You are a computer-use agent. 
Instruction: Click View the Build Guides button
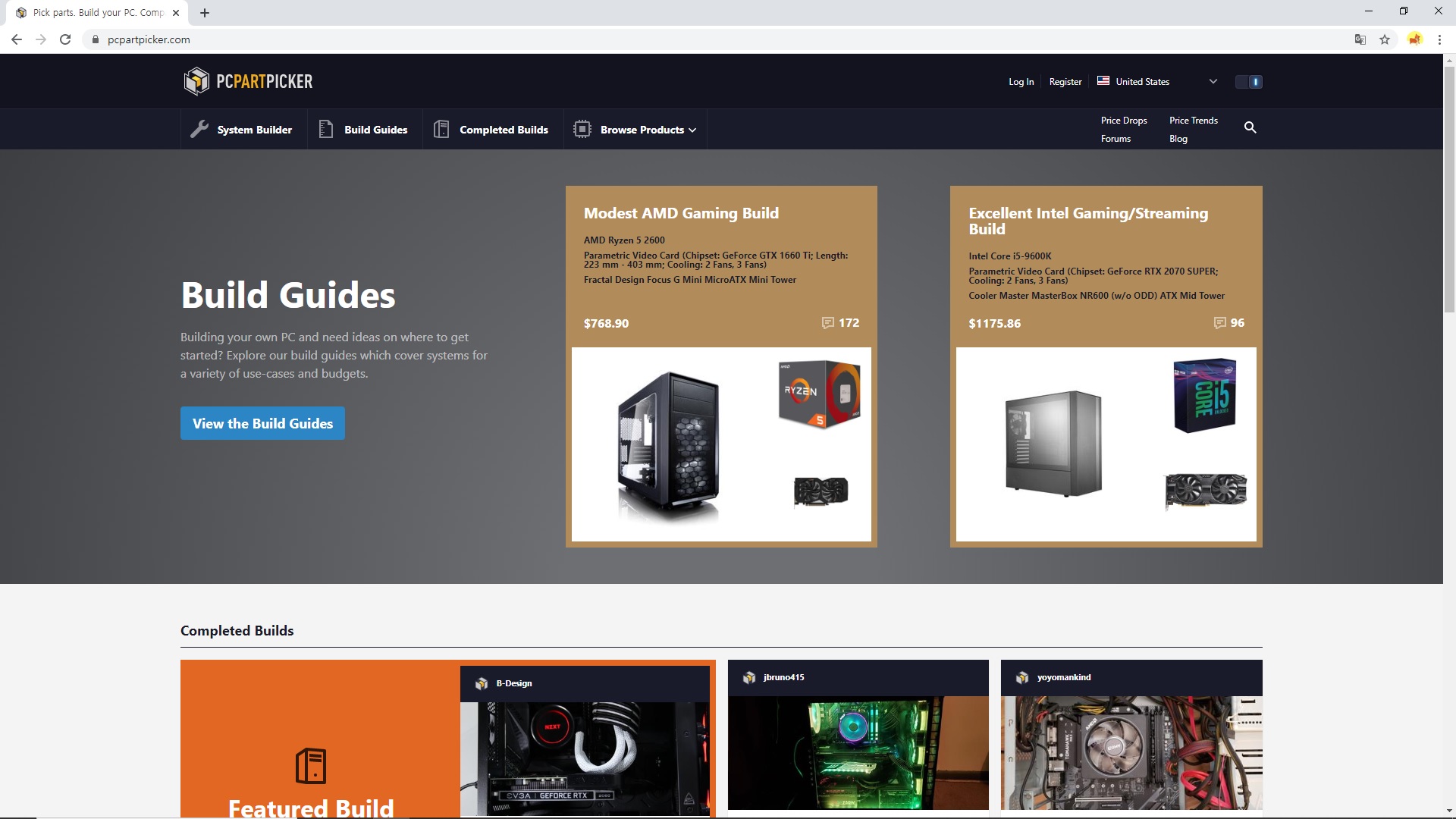click(262, 423)
